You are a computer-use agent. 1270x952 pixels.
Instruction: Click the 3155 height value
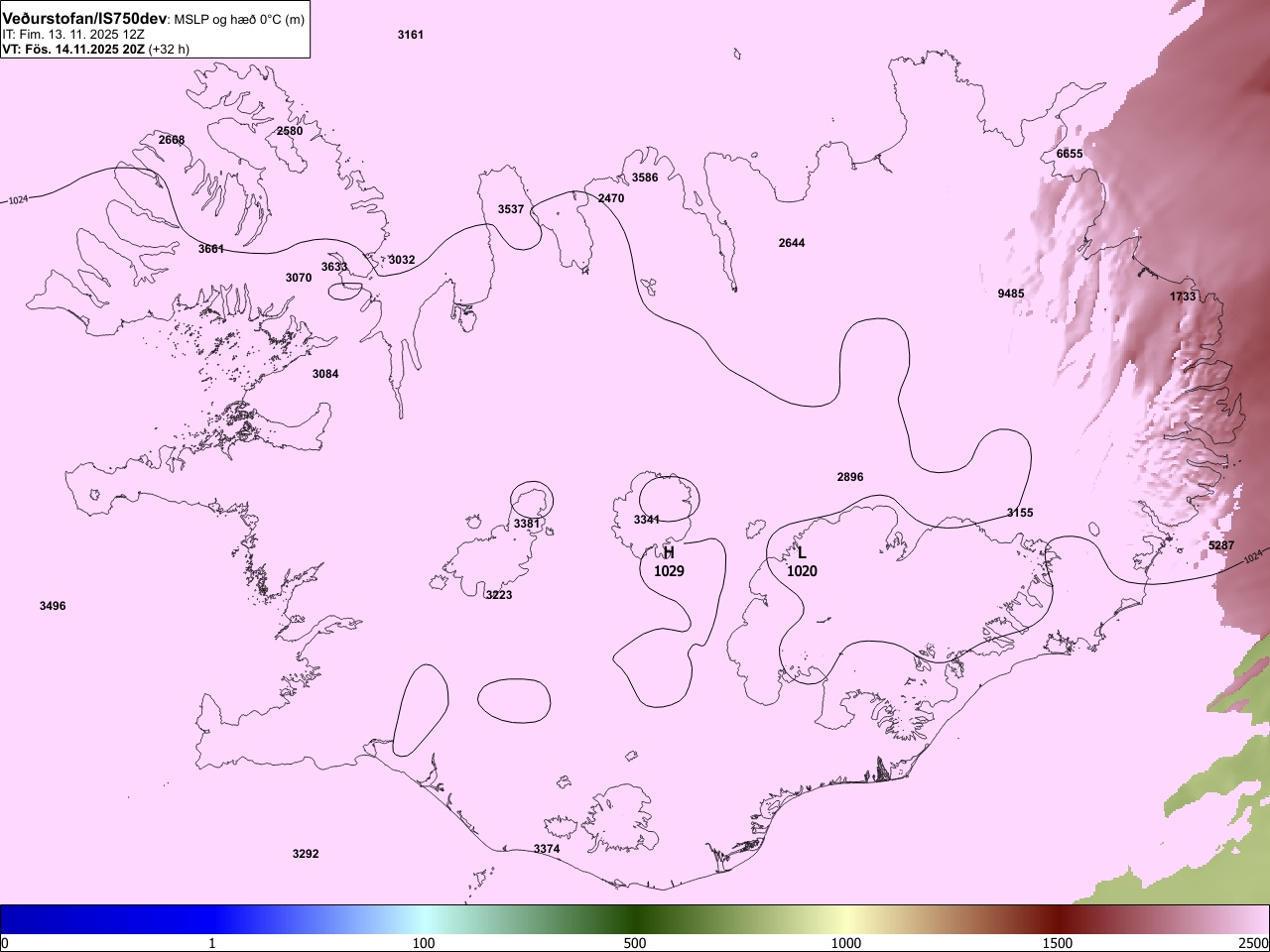(x=1020, y=513)
